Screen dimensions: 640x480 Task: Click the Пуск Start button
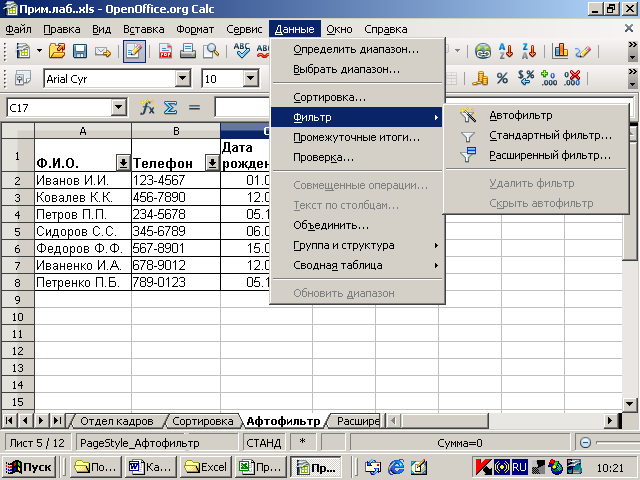pos(29,467)
